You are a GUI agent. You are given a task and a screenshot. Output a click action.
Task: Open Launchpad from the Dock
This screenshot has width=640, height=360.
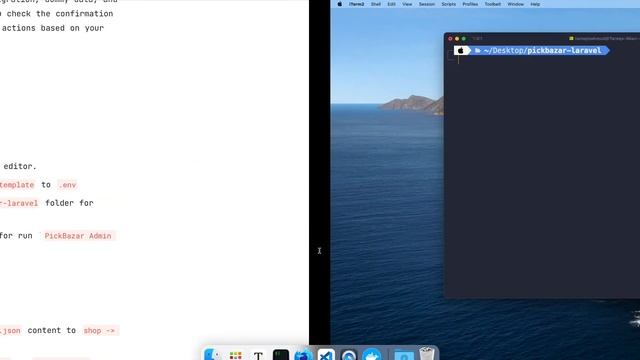[x=236, y=354]
